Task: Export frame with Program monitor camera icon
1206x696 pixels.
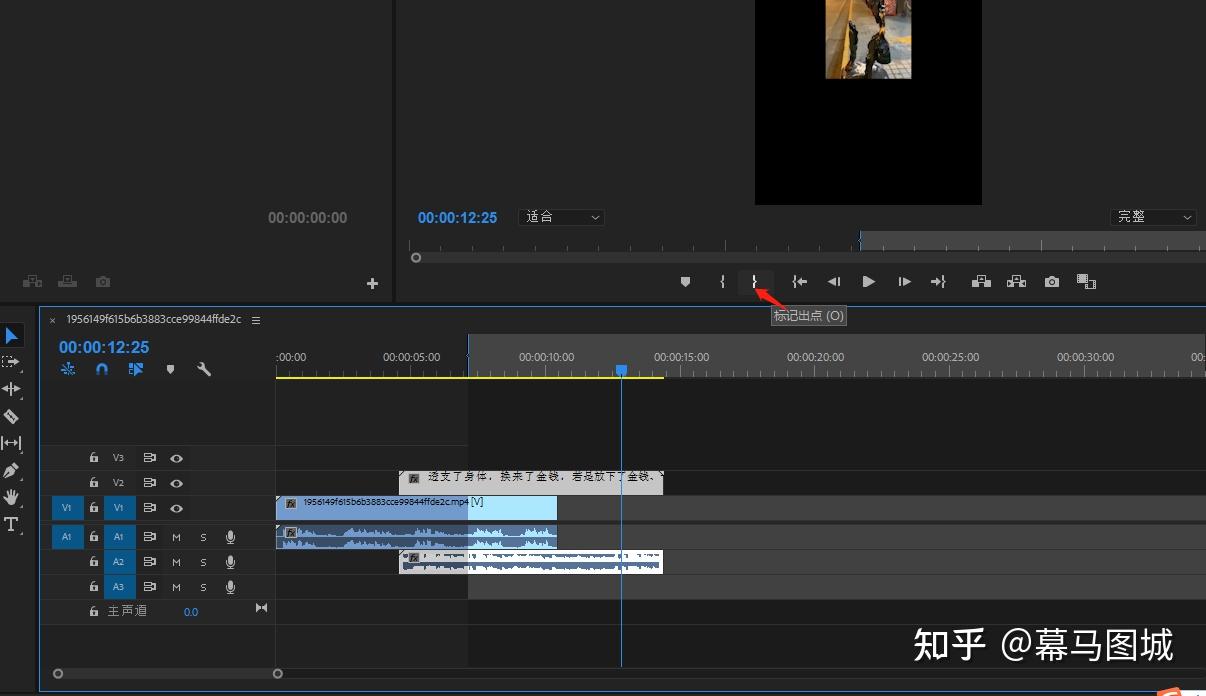Action: [1052, 282]
